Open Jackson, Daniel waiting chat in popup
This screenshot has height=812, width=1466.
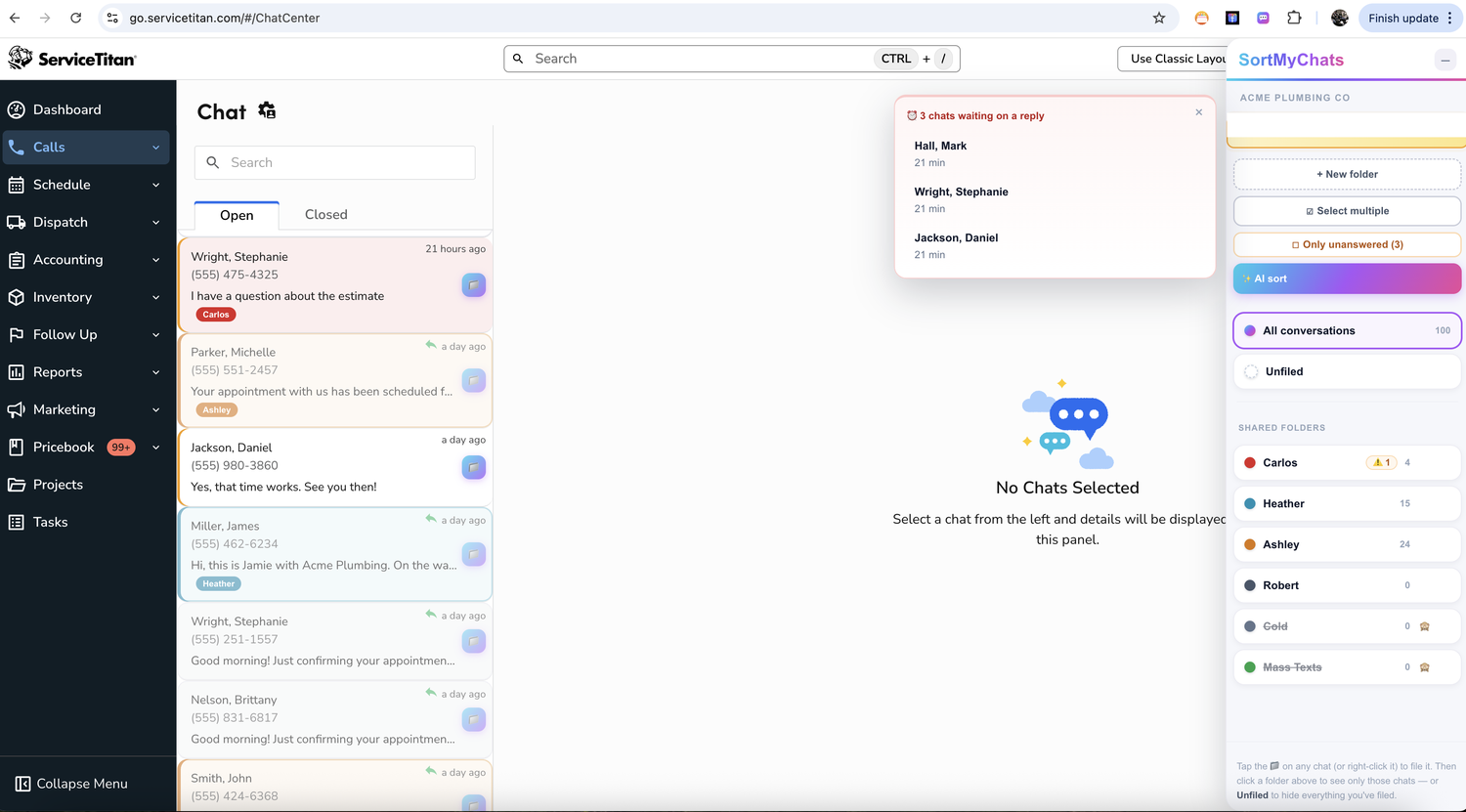(x=1055, y=245)
